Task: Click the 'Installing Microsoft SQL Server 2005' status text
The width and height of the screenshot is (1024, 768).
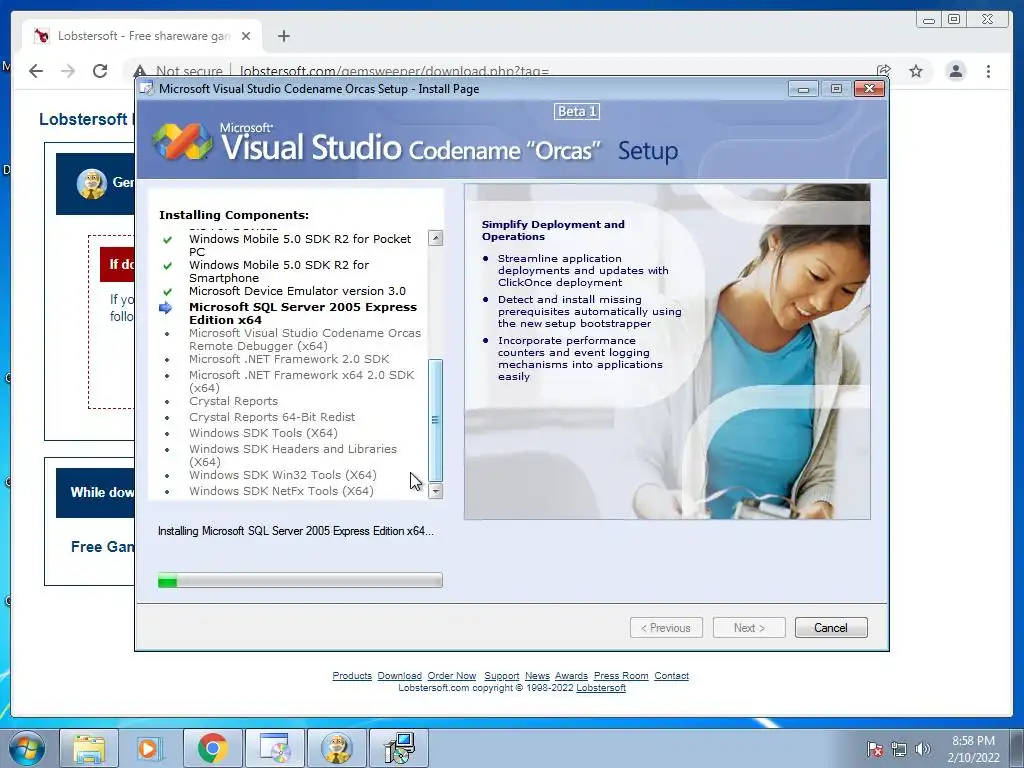Action: 295,531
